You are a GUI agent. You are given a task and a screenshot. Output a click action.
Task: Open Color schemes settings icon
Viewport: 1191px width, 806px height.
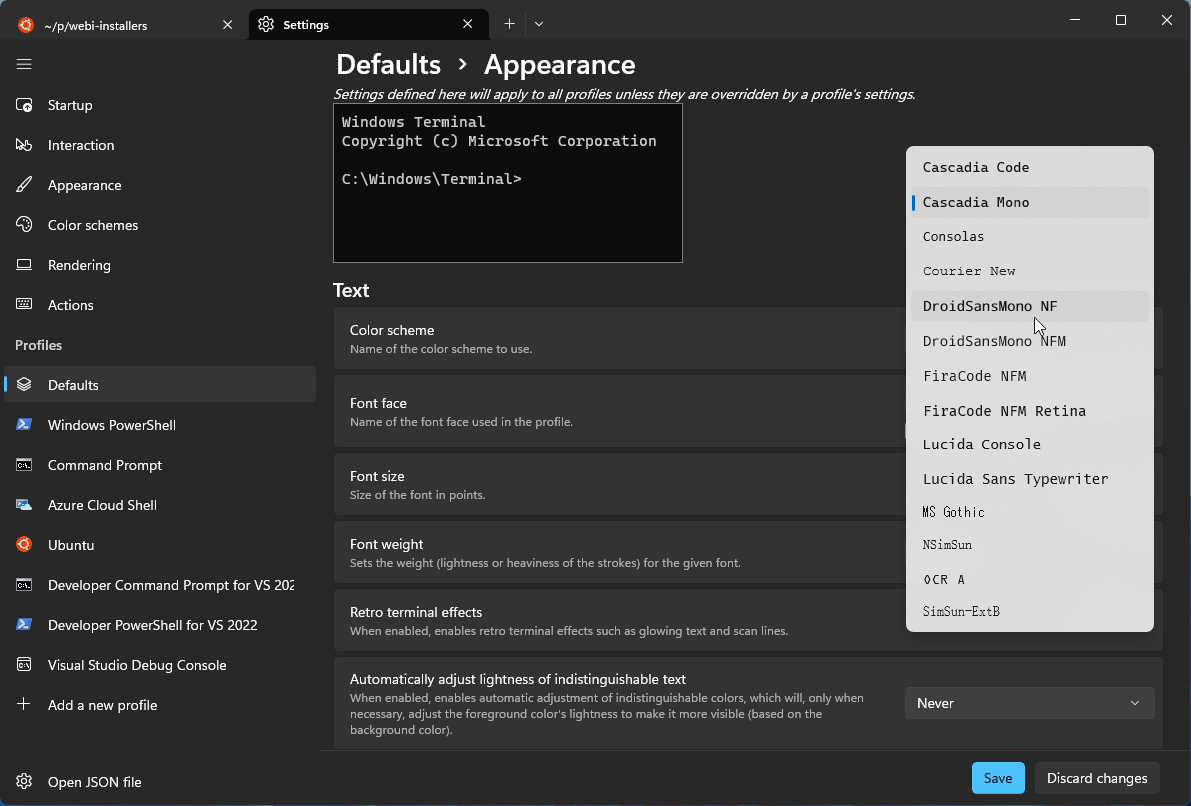(24, 224)
